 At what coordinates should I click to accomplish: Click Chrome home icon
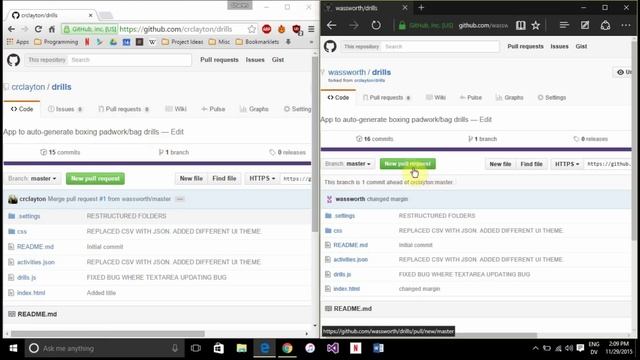pos(52,29)
